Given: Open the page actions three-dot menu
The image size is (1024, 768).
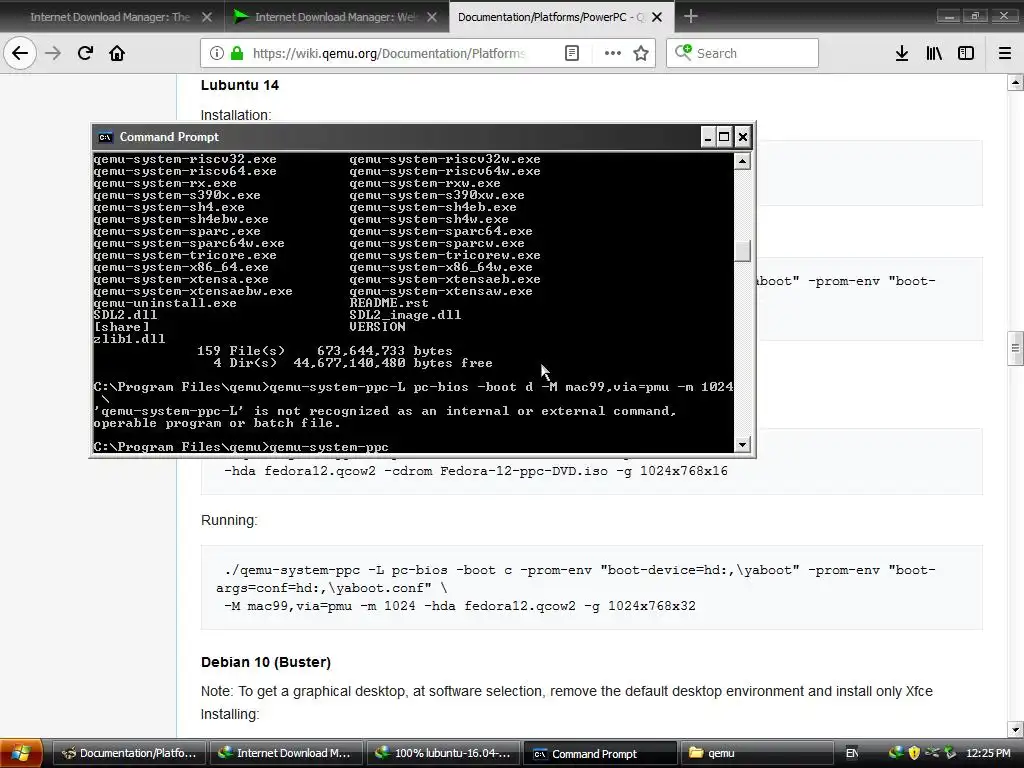Looking at the screenshot, I should [613, 53].
